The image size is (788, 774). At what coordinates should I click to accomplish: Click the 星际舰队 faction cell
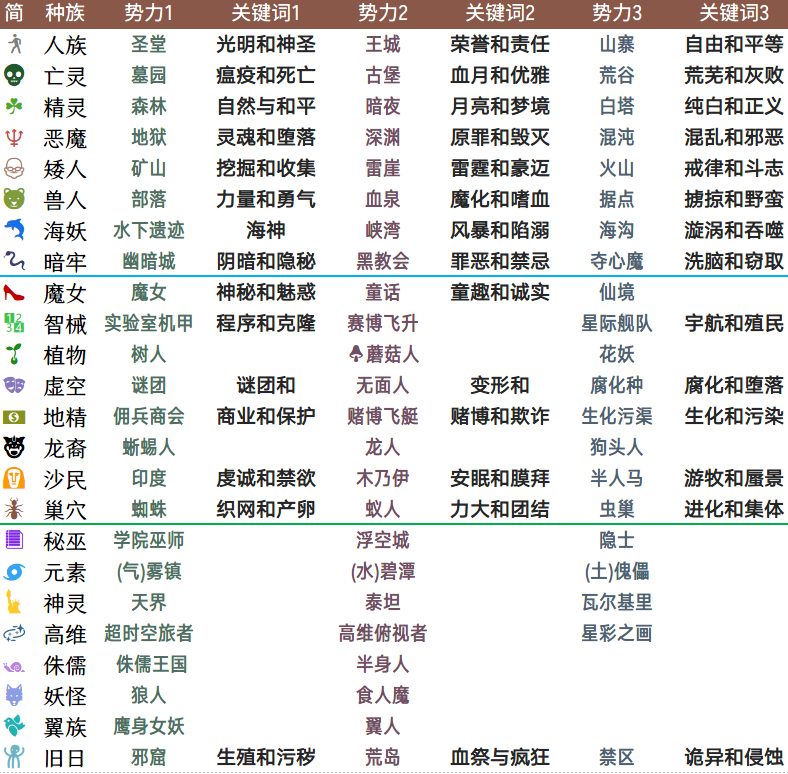pyautogui.click(x=617, y=323)
